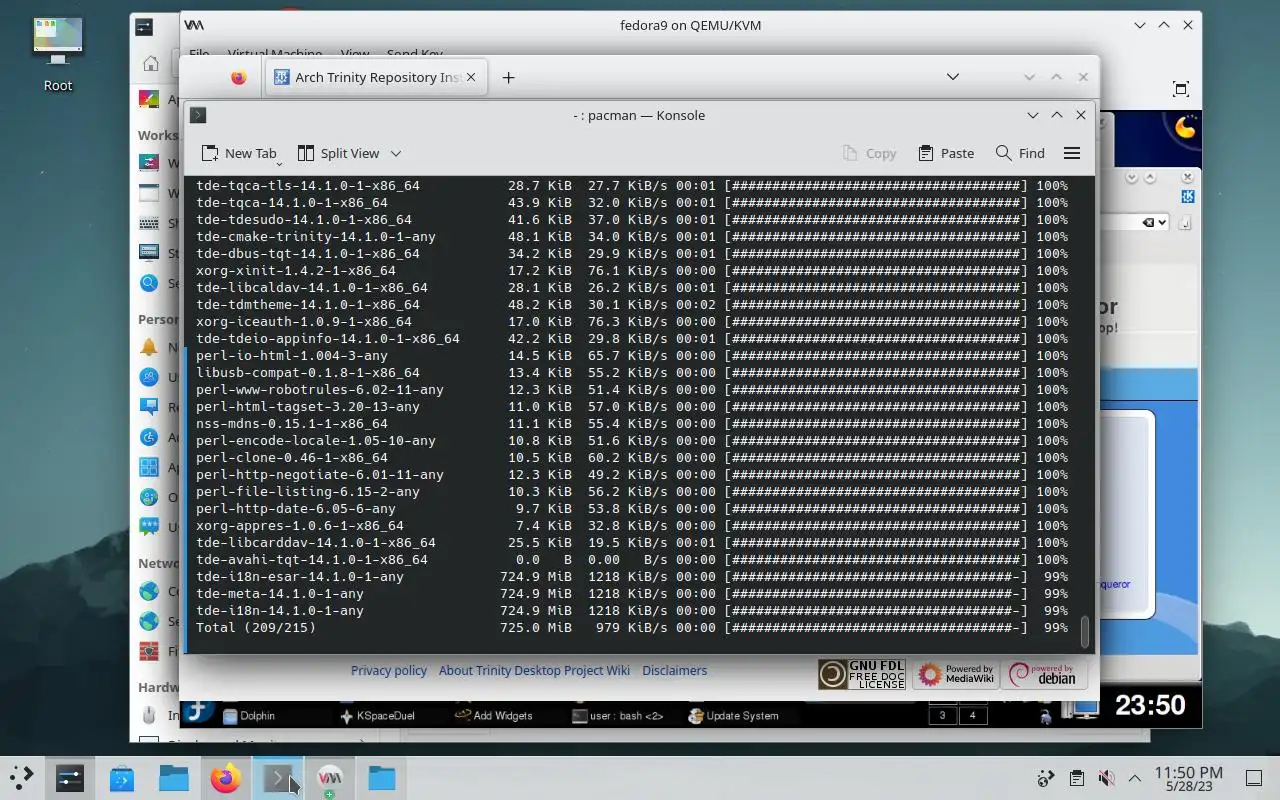Open About Trinity Desktop Project Wiki link
The height and width of the screenshot is (800, 1280).
click(x=534, y=671)
